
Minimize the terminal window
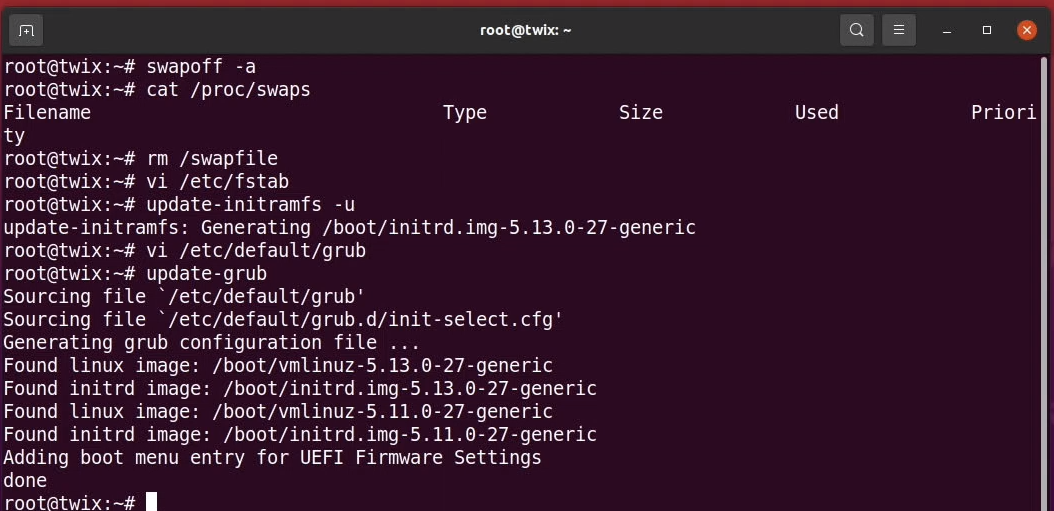click(946, 30)
